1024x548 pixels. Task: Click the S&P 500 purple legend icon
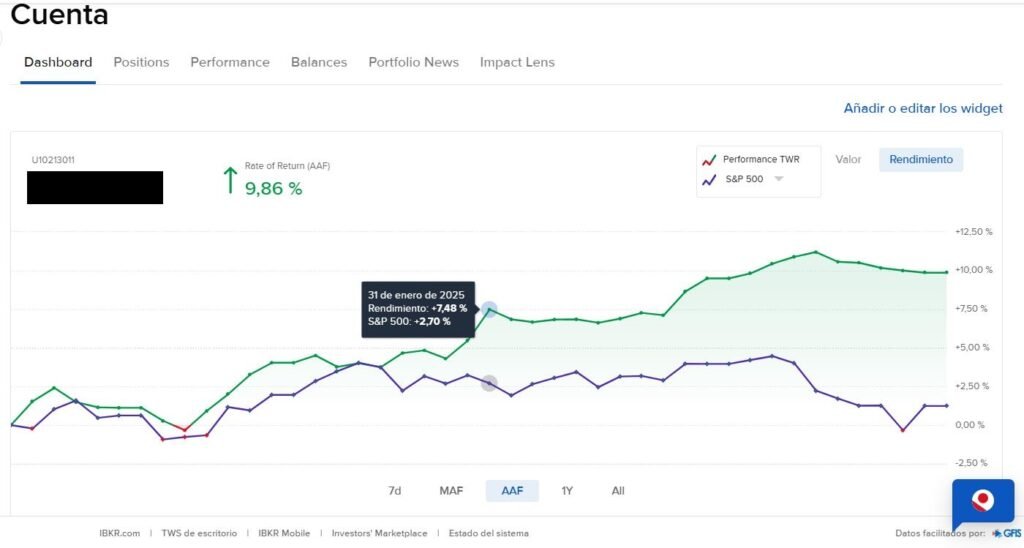pyautogui.click(x=709, y=180)
